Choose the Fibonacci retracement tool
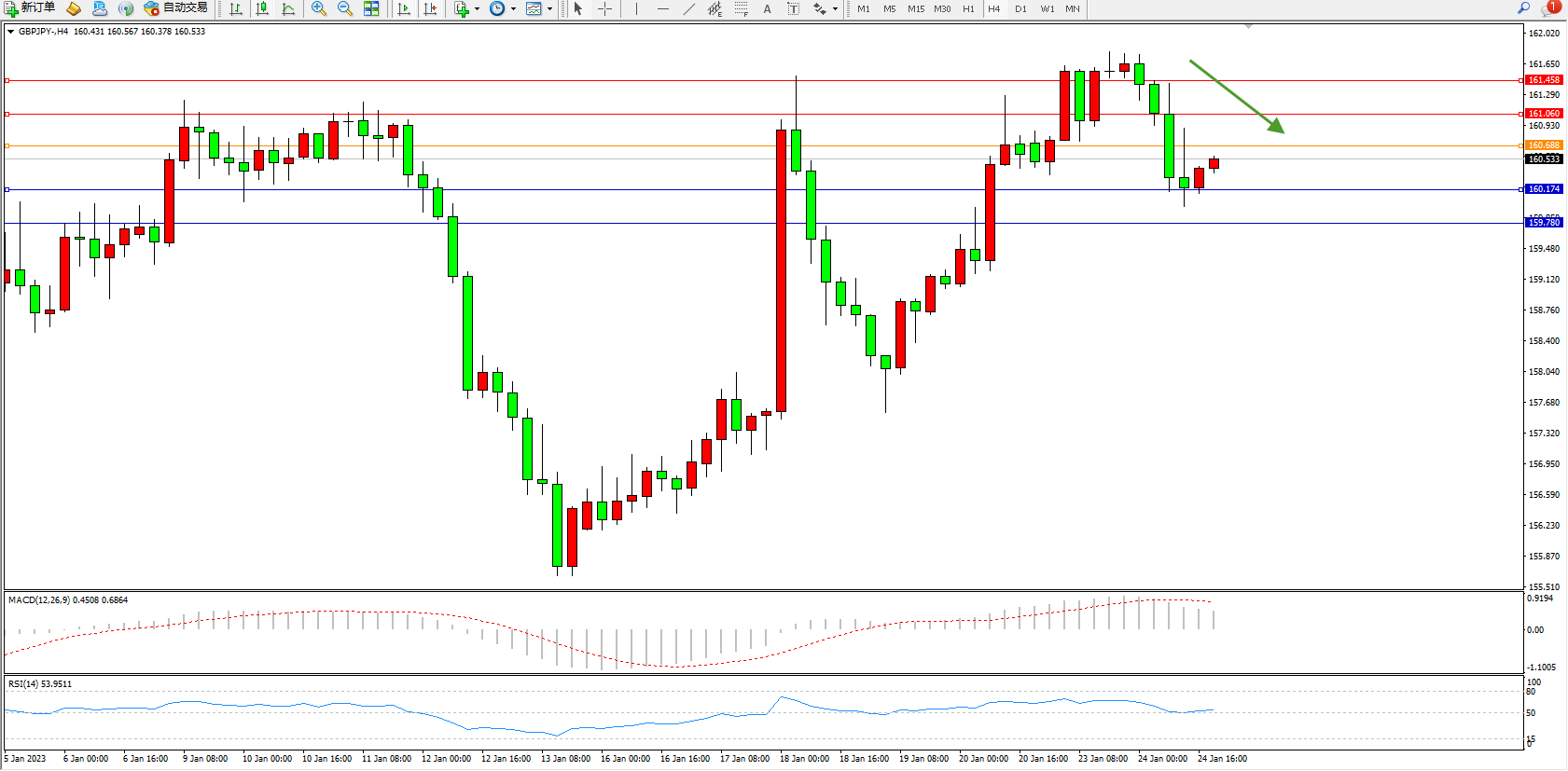The width and height of the screenshot is (1568, 771). 741,8
